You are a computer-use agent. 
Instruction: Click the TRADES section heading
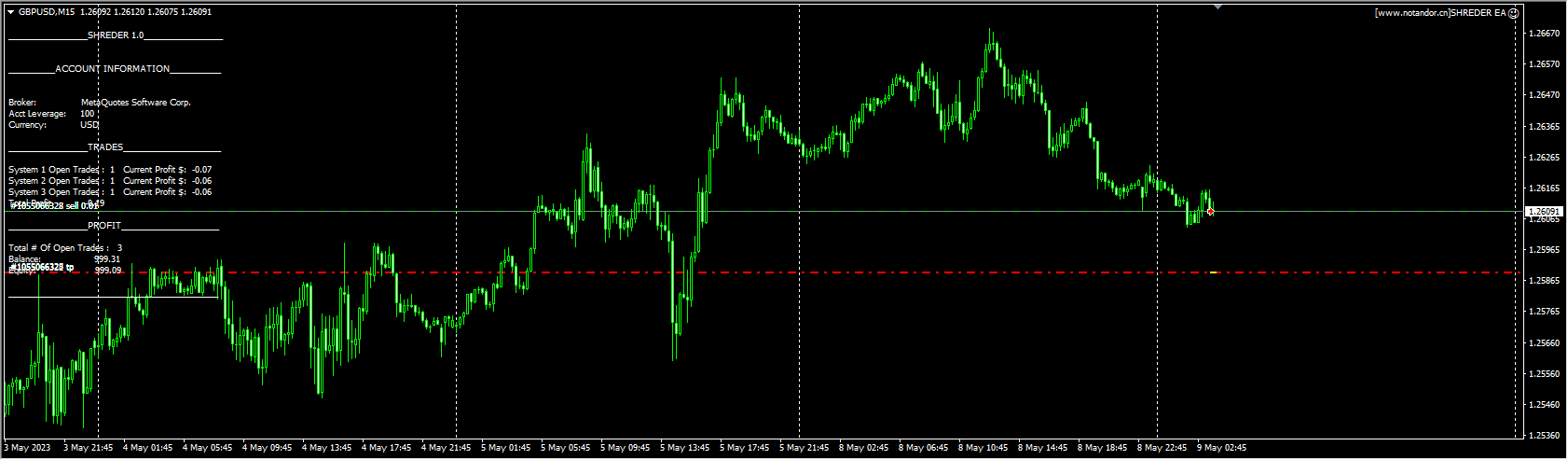105,147
